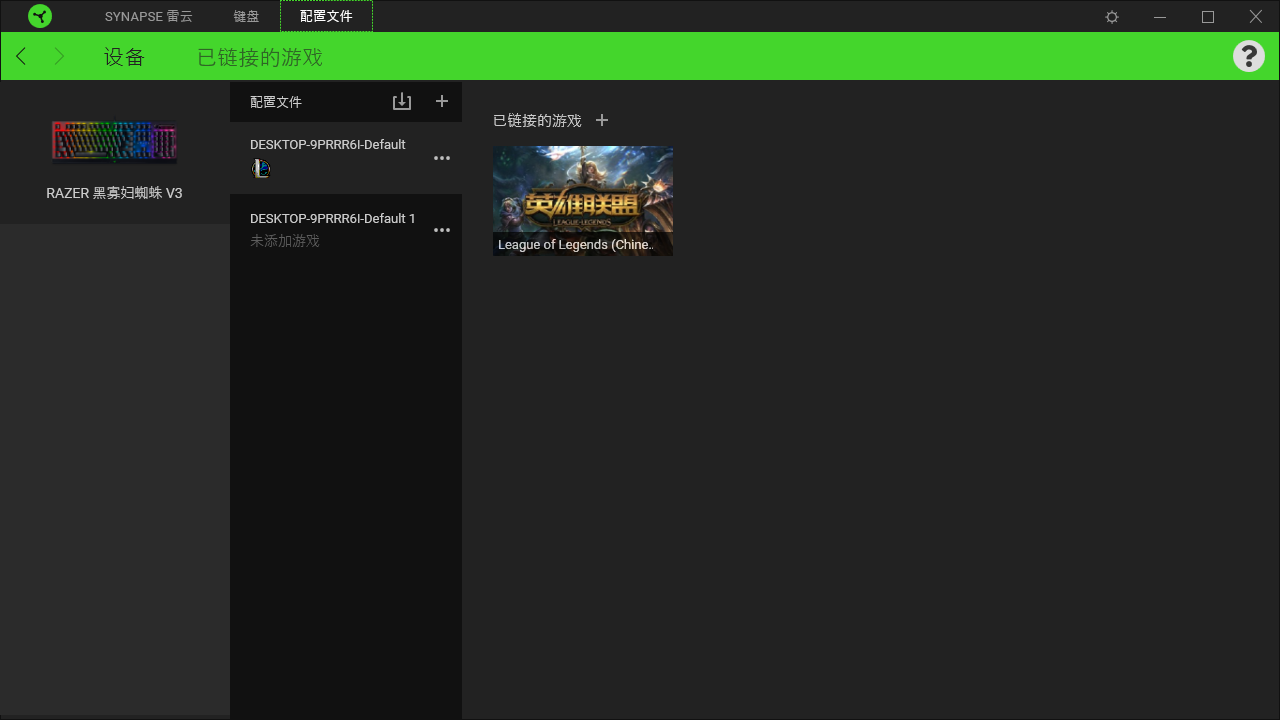Image resolution: width=1280 pixels, height=720 pixels.
Task: Select the DESKTOP-9PRRR6I-Default profile
Action: click(328, 145)
